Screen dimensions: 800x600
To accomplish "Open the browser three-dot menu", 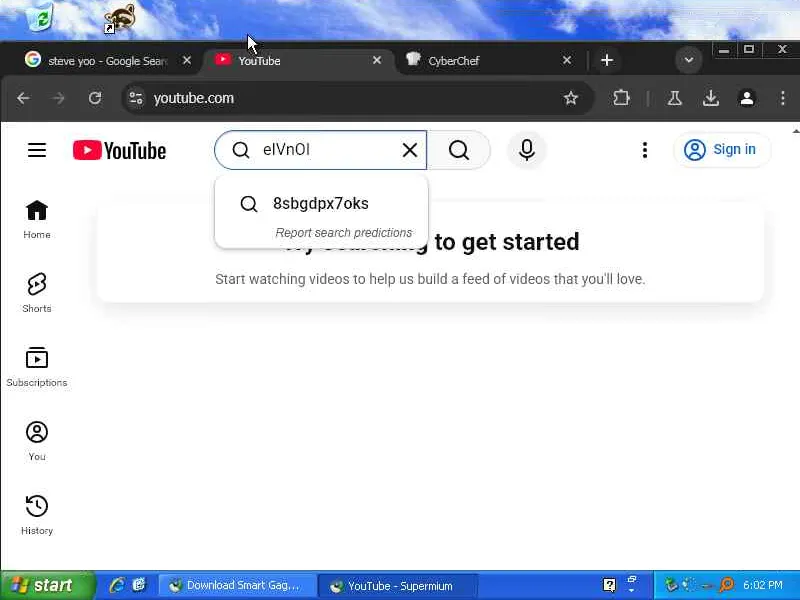I will point(783,98).
